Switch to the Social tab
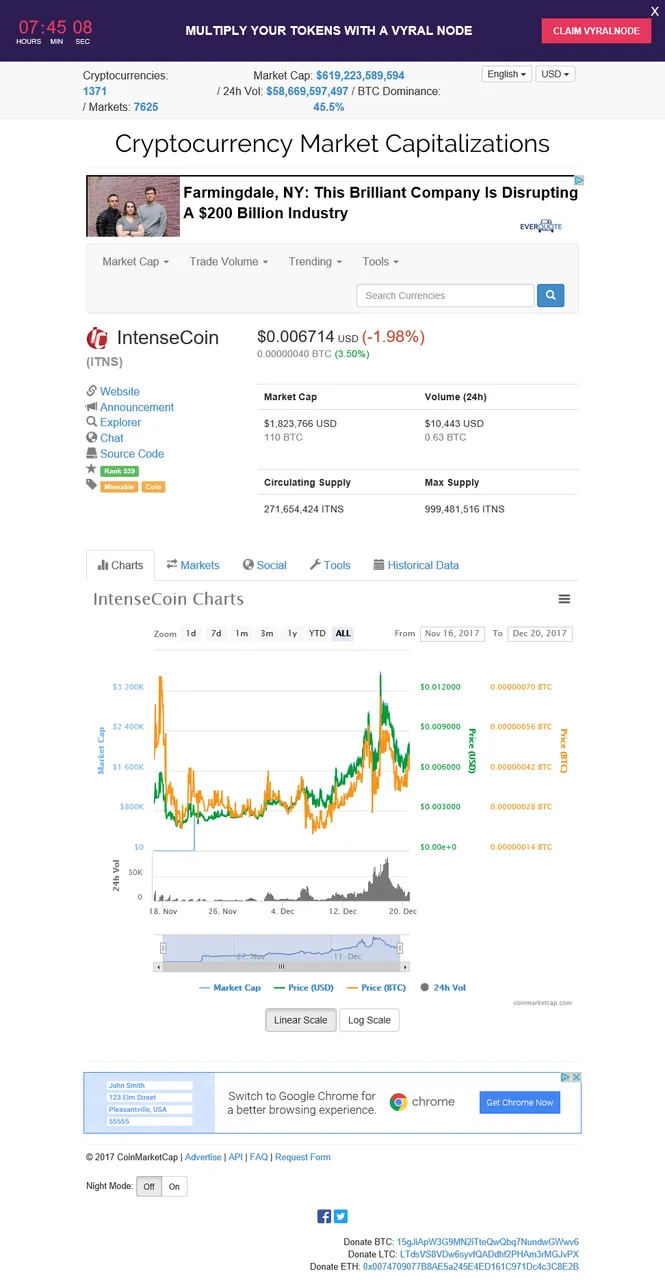The height and width of the screenshot is (1280, 665). (x=265, y=565)
